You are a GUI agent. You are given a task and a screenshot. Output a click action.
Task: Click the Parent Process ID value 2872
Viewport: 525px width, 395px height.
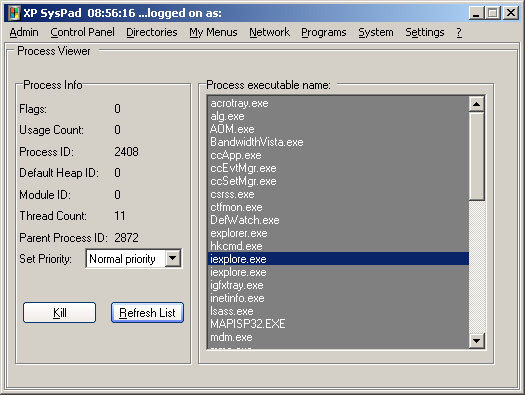[126, 238]
